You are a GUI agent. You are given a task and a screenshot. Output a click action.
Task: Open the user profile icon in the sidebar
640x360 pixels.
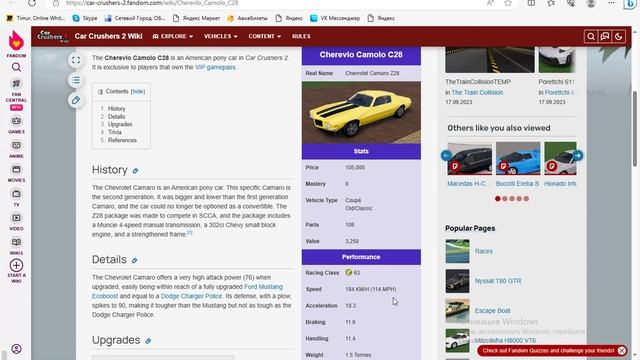pos(16,349)
